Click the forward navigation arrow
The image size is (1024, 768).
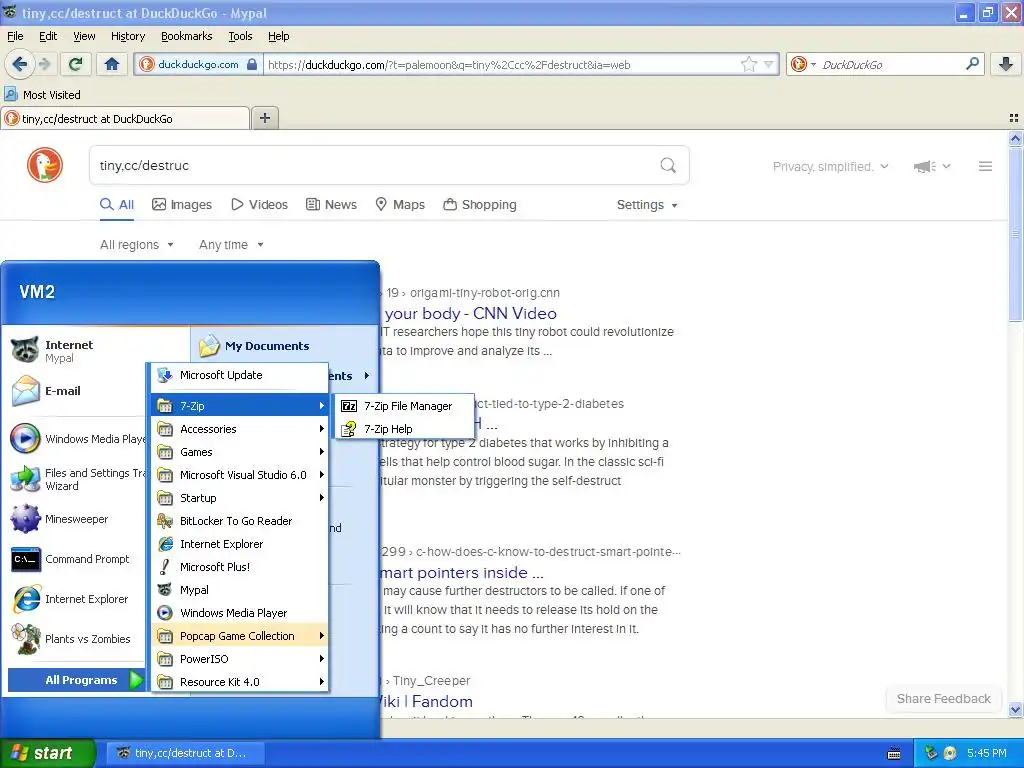pyautogui.click(x=45, y=64)
